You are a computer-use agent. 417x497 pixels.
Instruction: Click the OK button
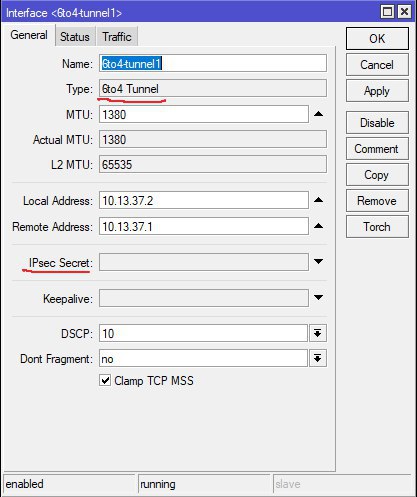pyautogui.click(x=377, y=39)
